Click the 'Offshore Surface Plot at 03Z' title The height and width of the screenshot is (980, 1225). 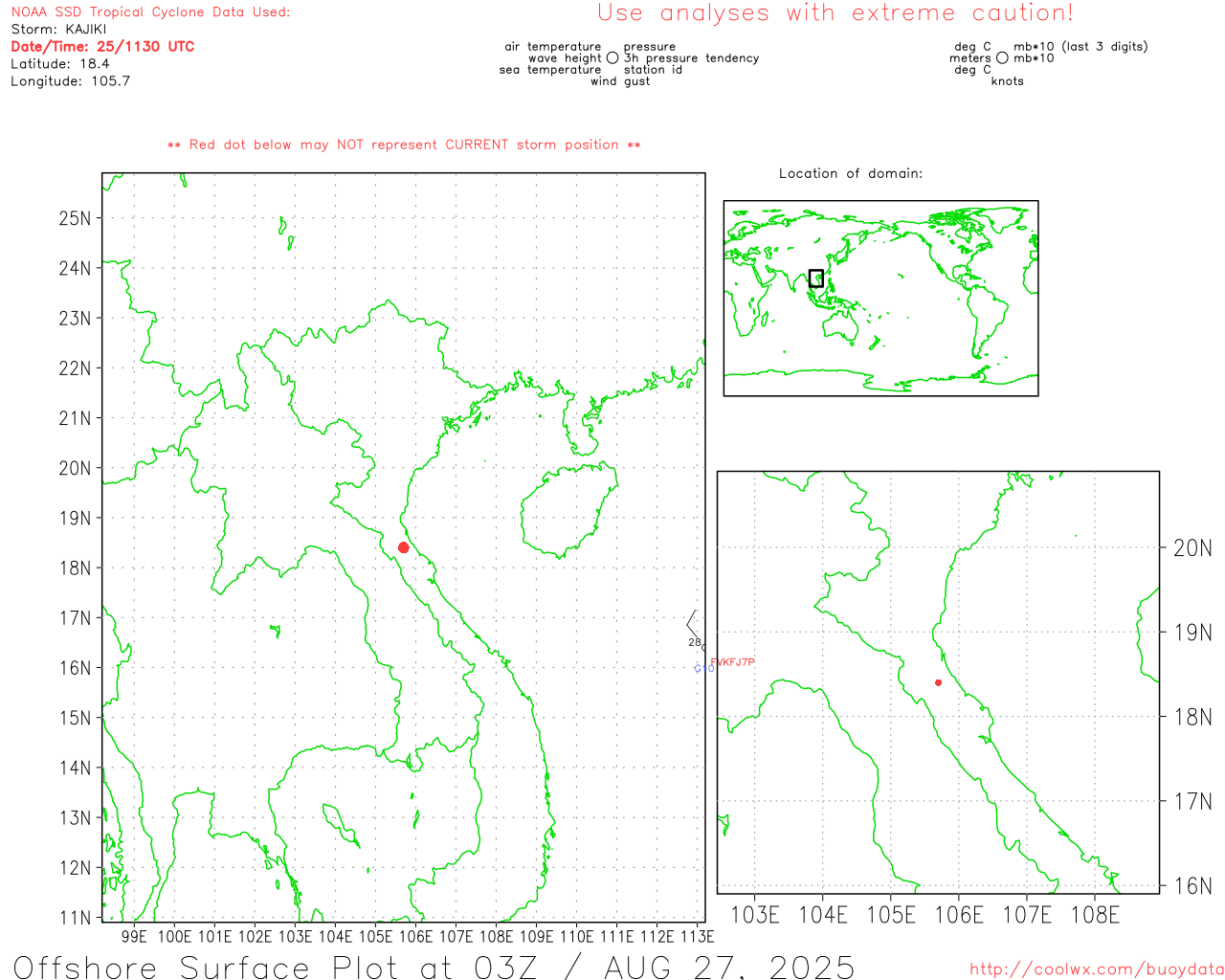[434, 968]
